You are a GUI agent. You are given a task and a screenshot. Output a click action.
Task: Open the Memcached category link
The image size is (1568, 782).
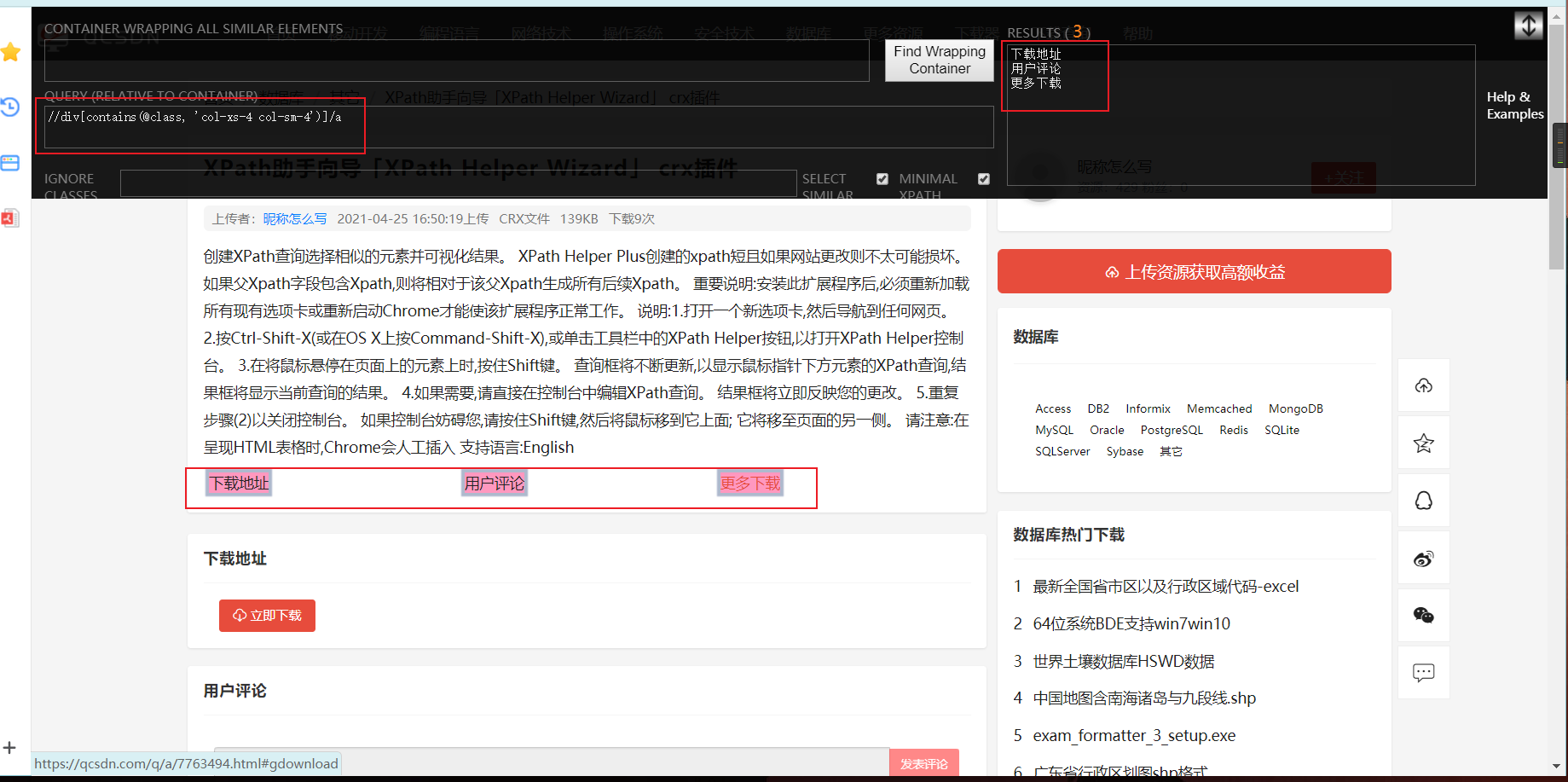pyautogui.click(x=1219, y=409)
